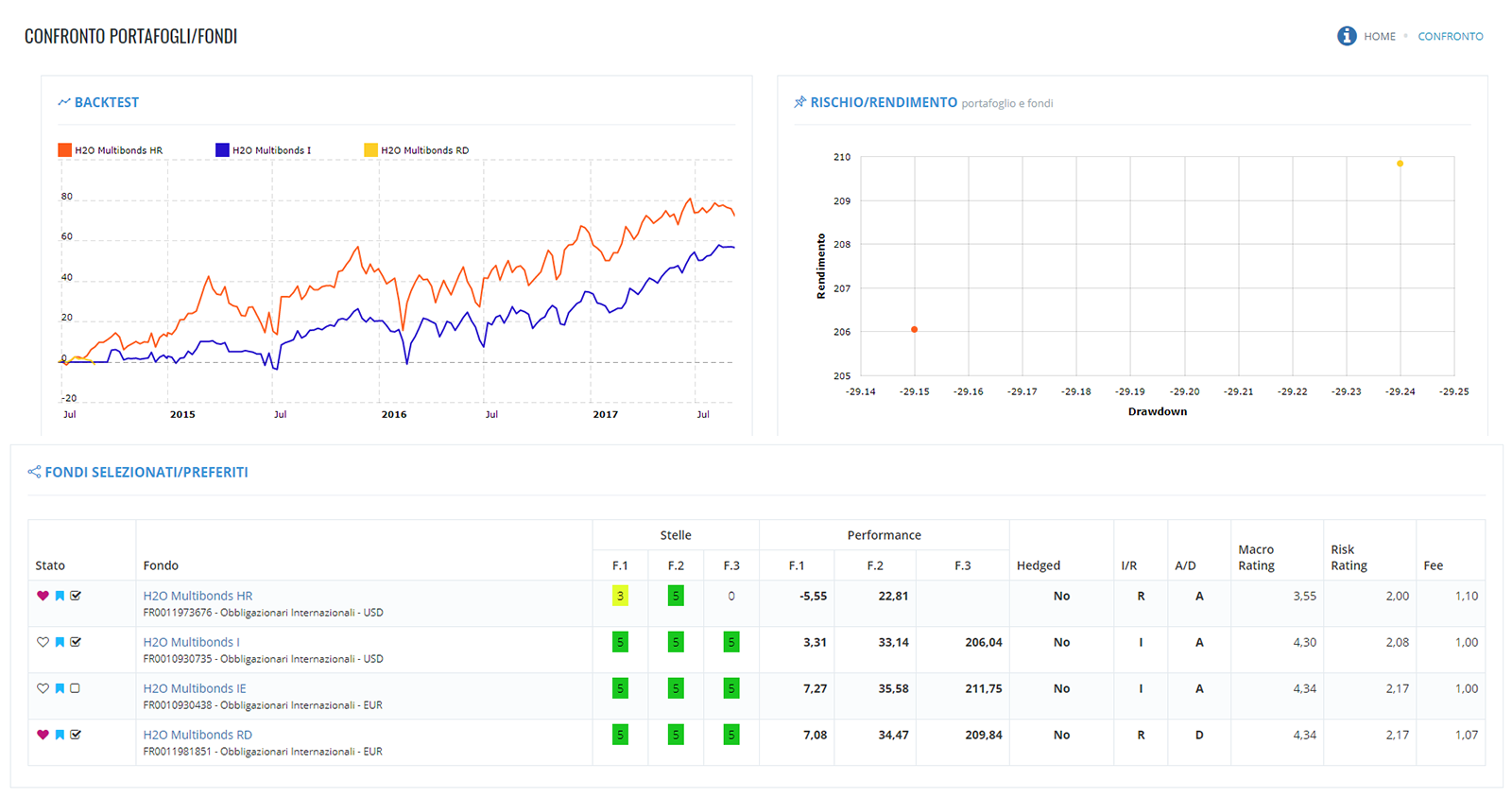Click the risk rating value 2,08
The image size is (1512, 798).
(1397, 642)
